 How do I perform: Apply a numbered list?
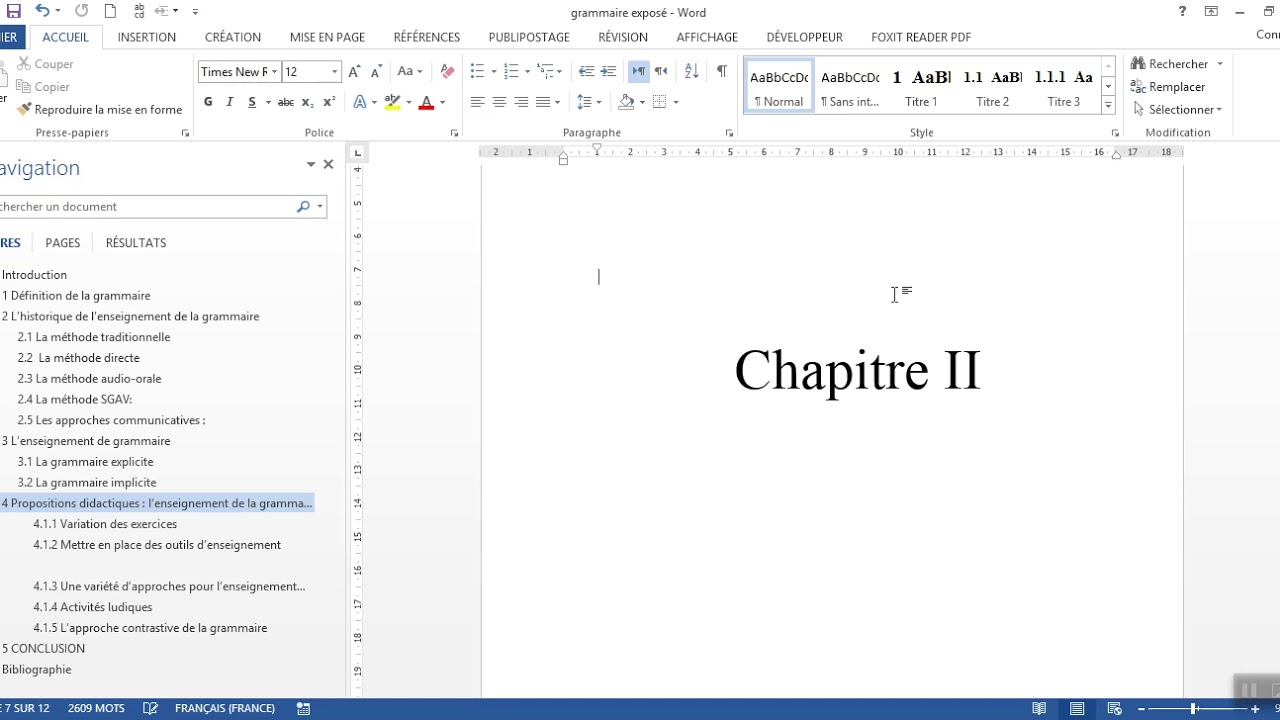click(512, 72)
